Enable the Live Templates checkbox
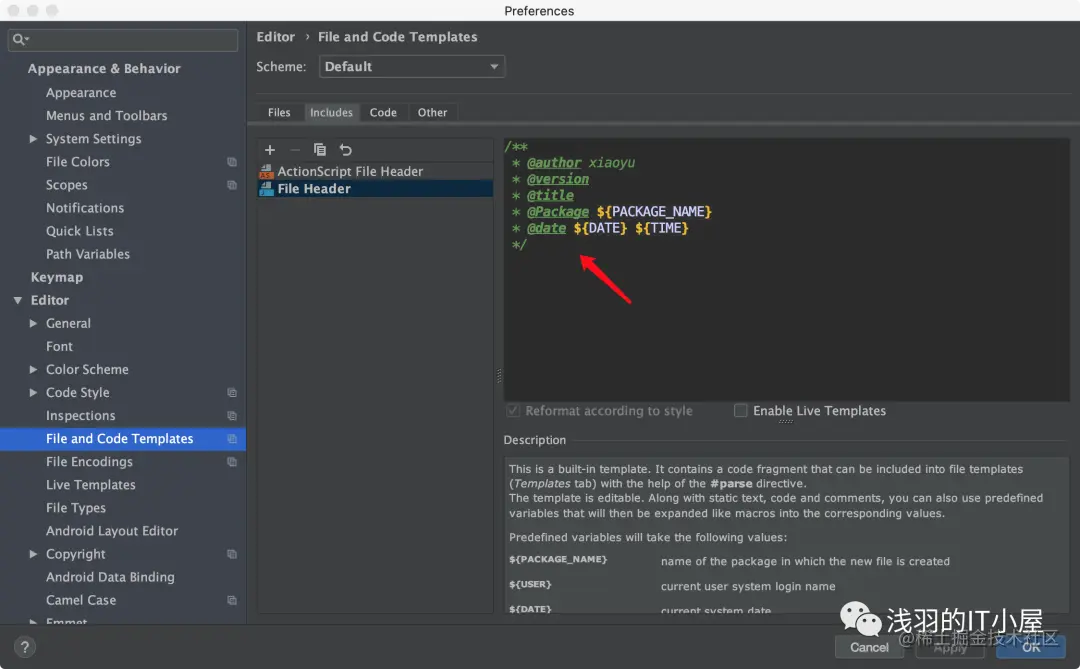Viewport: 1080px width, 669px height. 740,411
